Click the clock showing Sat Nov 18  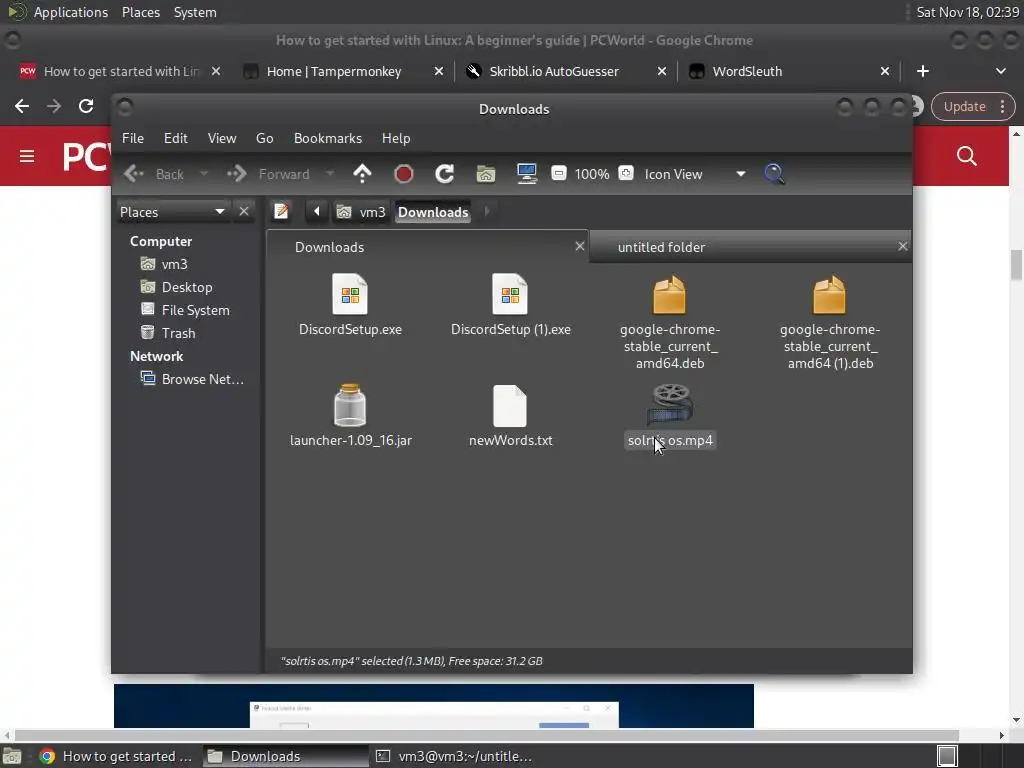pyautogui.click(x=967, y=12)
